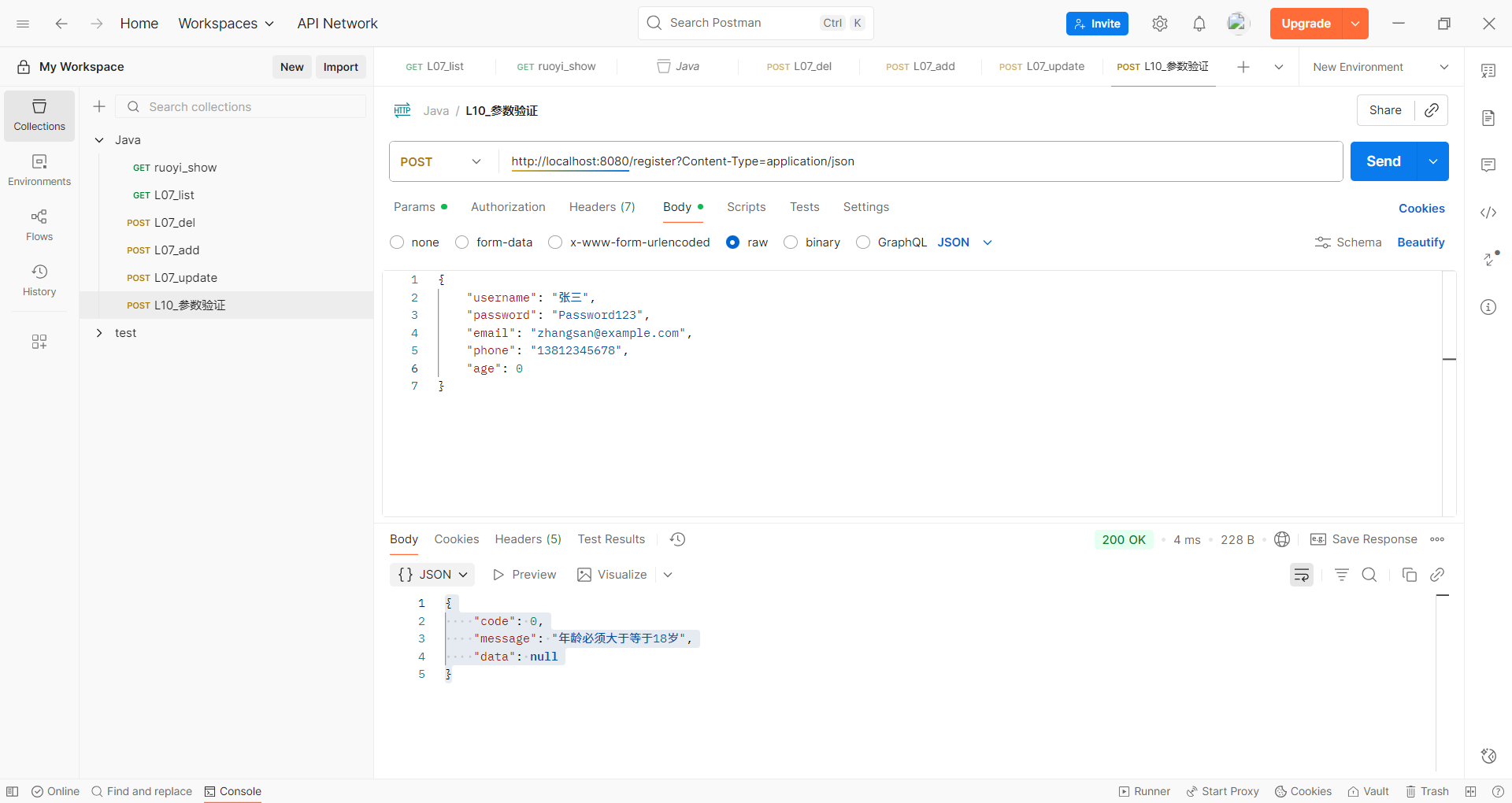Select the none body type
The image size is (1512, 803).
click(415, 242)
